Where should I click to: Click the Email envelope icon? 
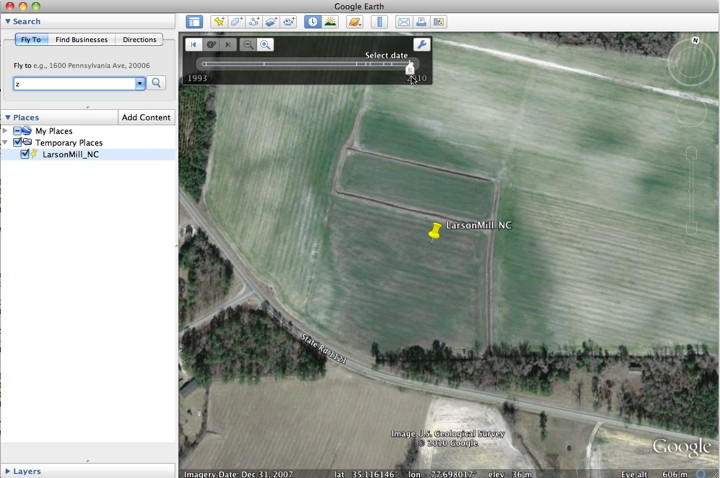click(404, 21)
